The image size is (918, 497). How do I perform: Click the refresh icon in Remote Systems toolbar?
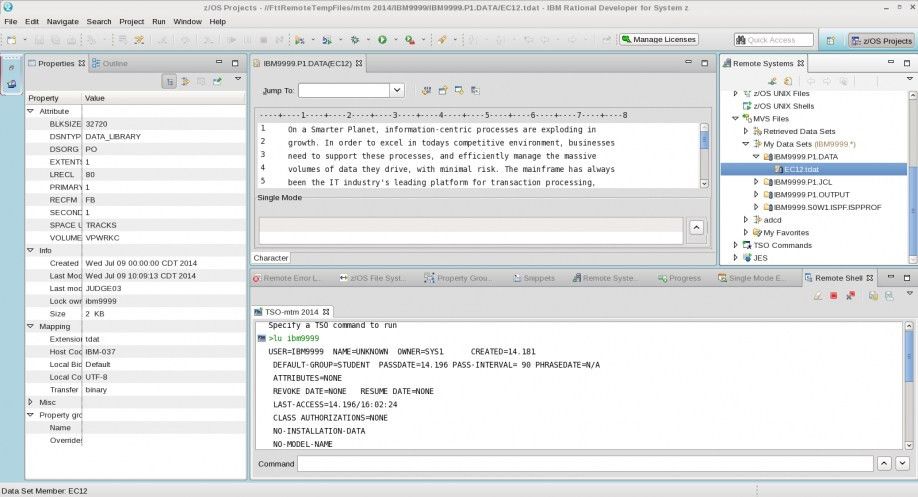pos(788,81)
